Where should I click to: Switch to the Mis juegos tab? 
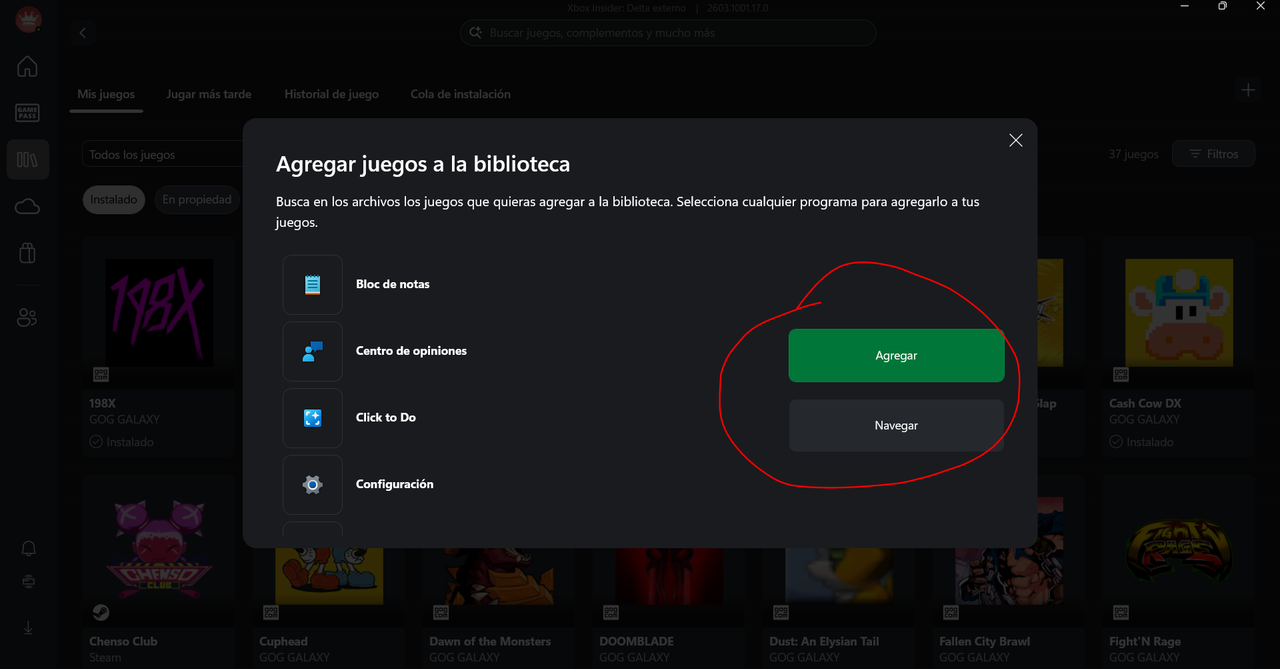106,94
